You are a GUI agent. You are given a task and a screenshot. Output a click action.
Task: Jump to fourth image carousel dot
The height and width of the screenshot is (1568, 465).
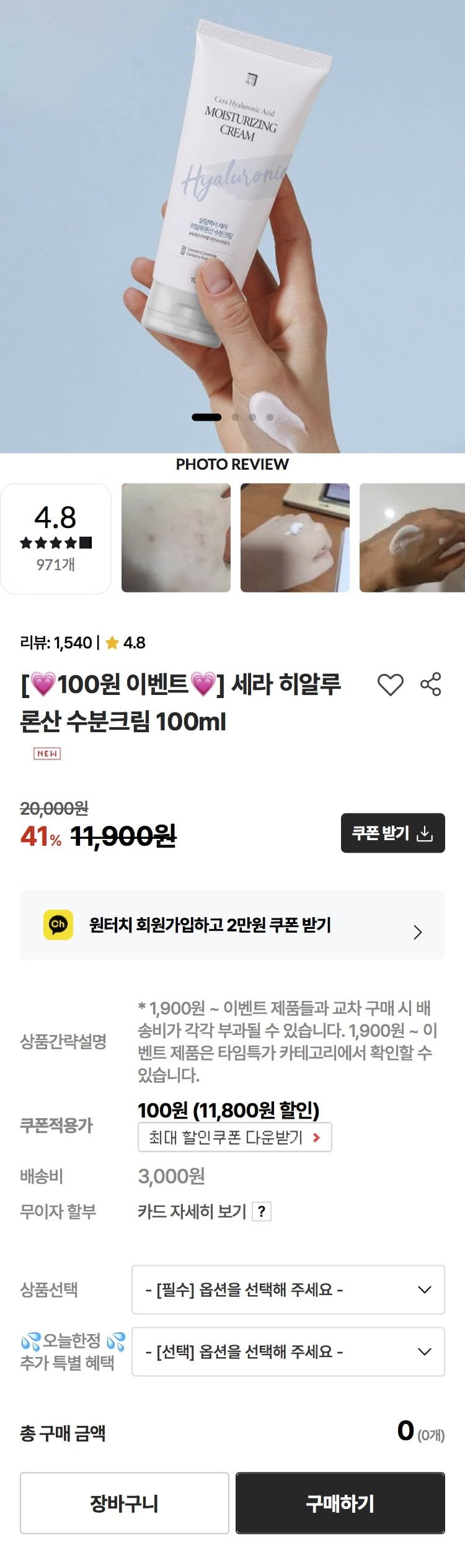coord(270,417)
